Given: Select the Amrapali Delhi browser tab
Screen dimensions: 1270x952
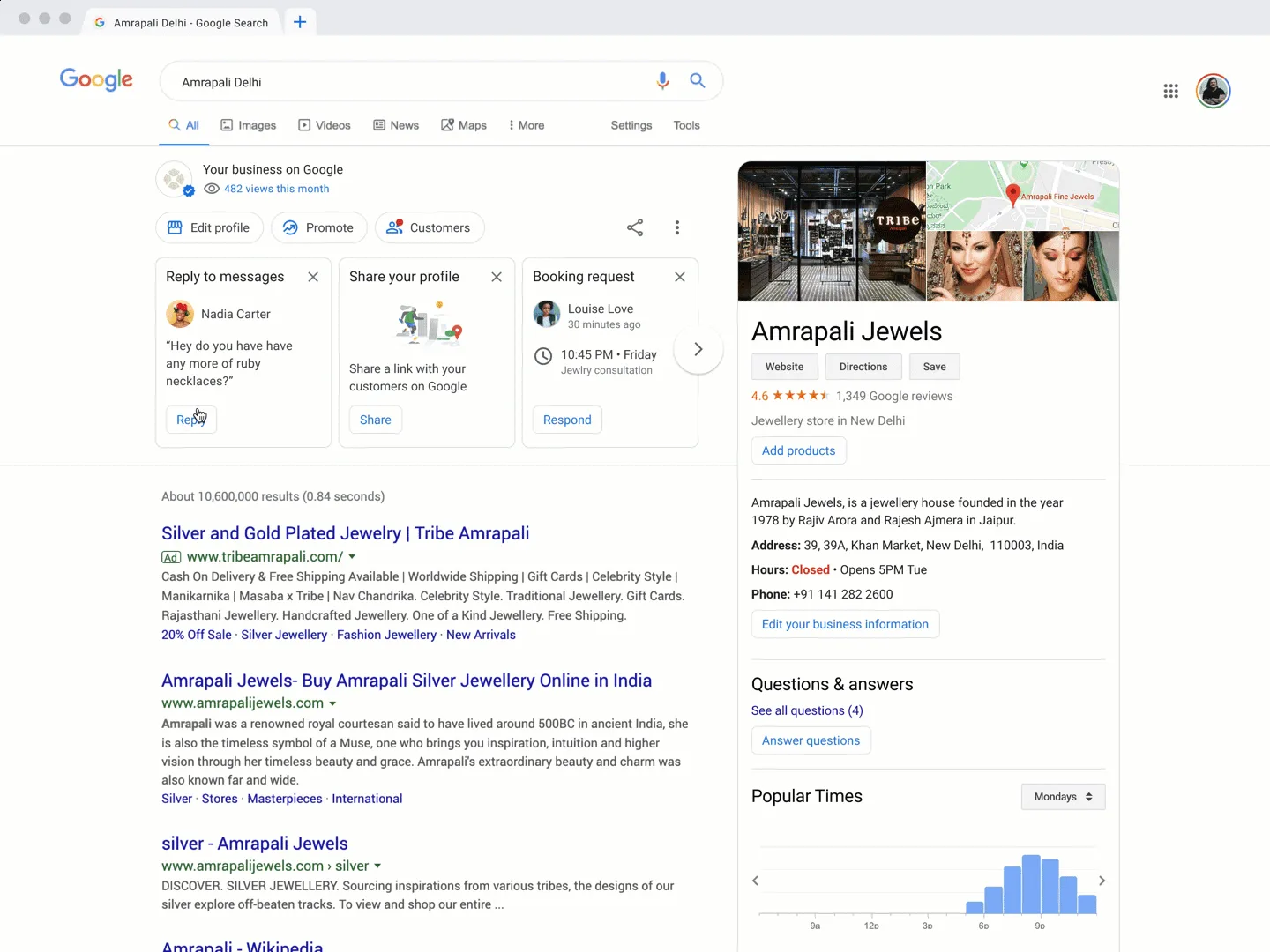Looking at the screenshot, I should point(182,22).
